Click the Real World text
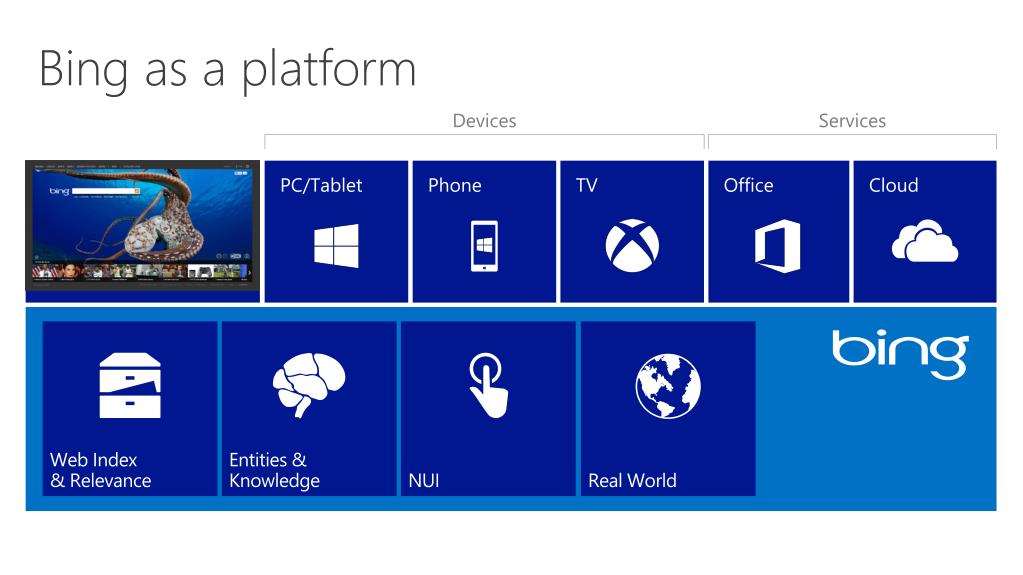This screenshot has height=575, width=1023. pyautogui.click(x=632, y=481)
